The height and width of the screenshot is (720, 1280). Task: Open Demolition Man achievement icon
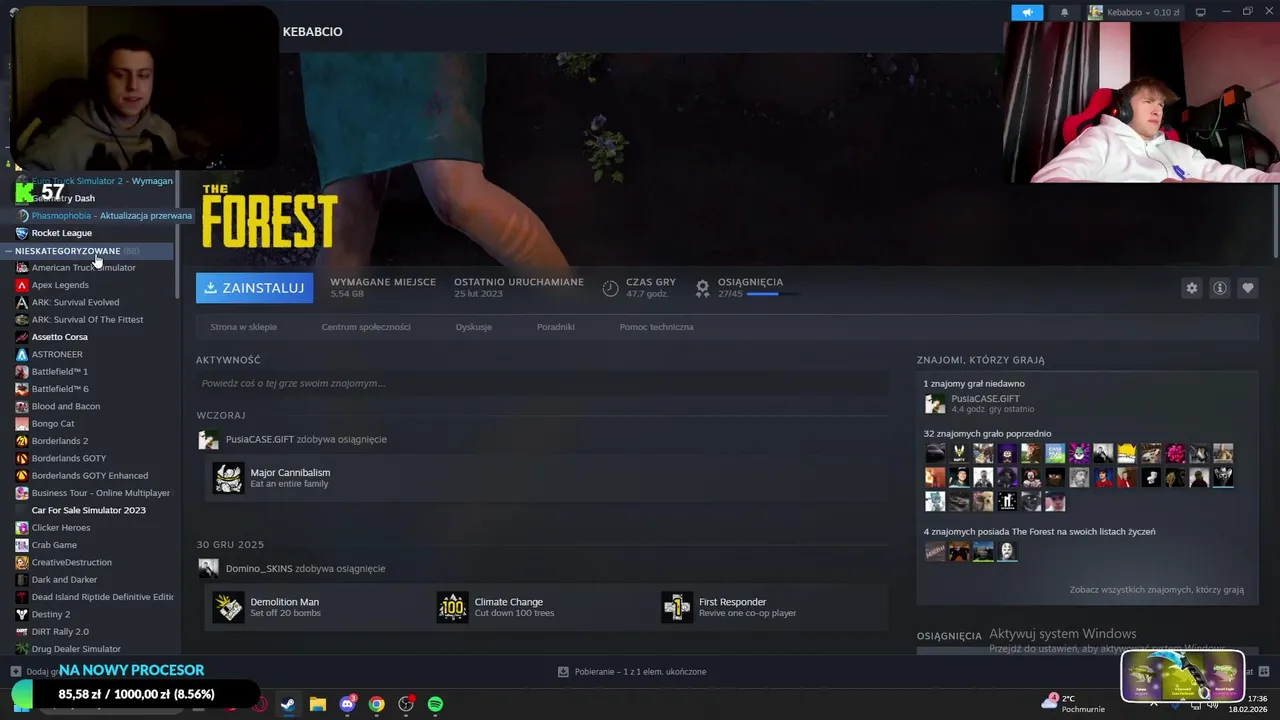[x=228, y=607]
